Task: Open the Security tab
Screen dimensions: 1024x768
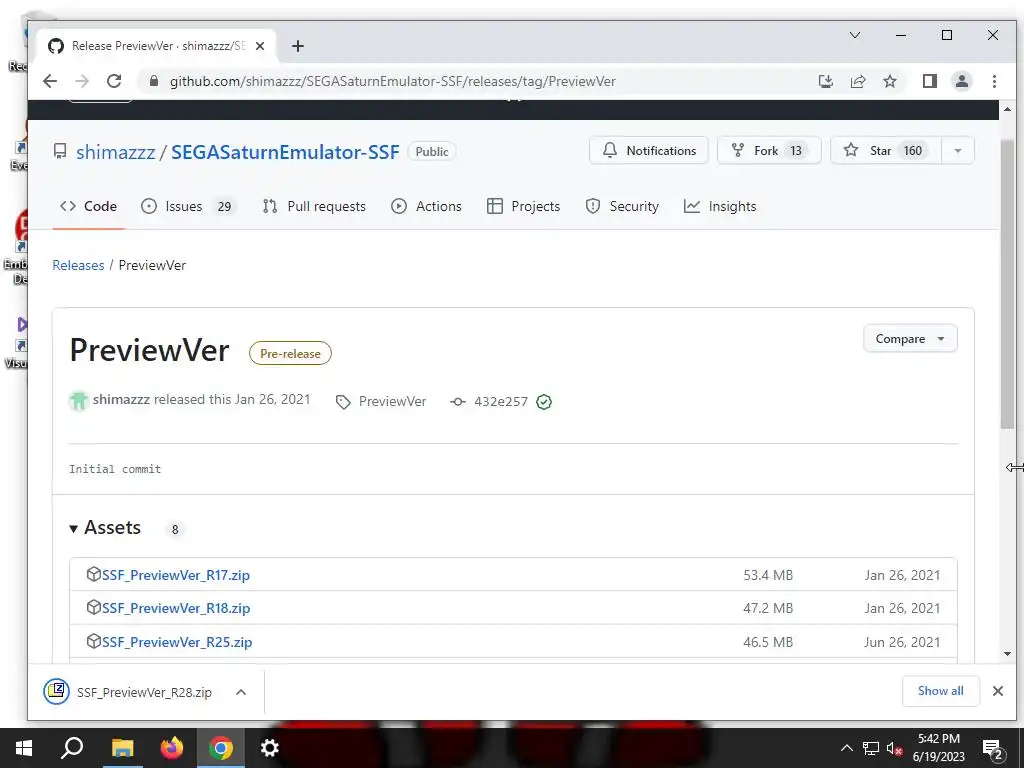Action: (622, 206)
